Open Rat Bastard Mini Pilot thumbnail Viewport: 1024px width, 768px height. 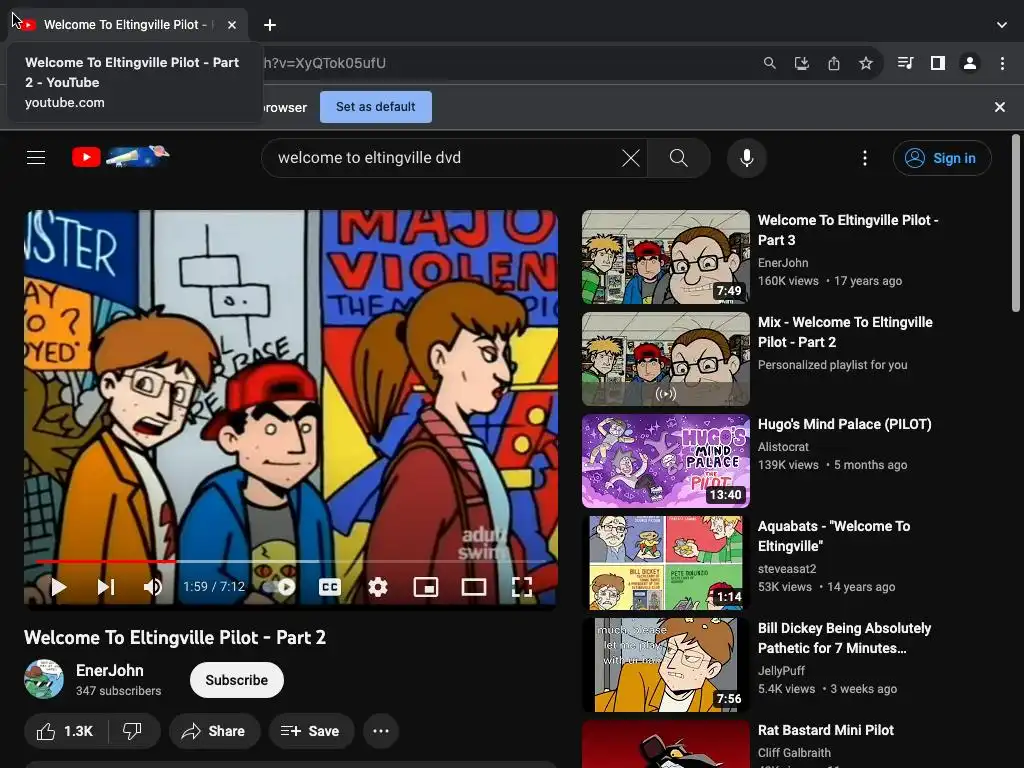coord(665,744)
